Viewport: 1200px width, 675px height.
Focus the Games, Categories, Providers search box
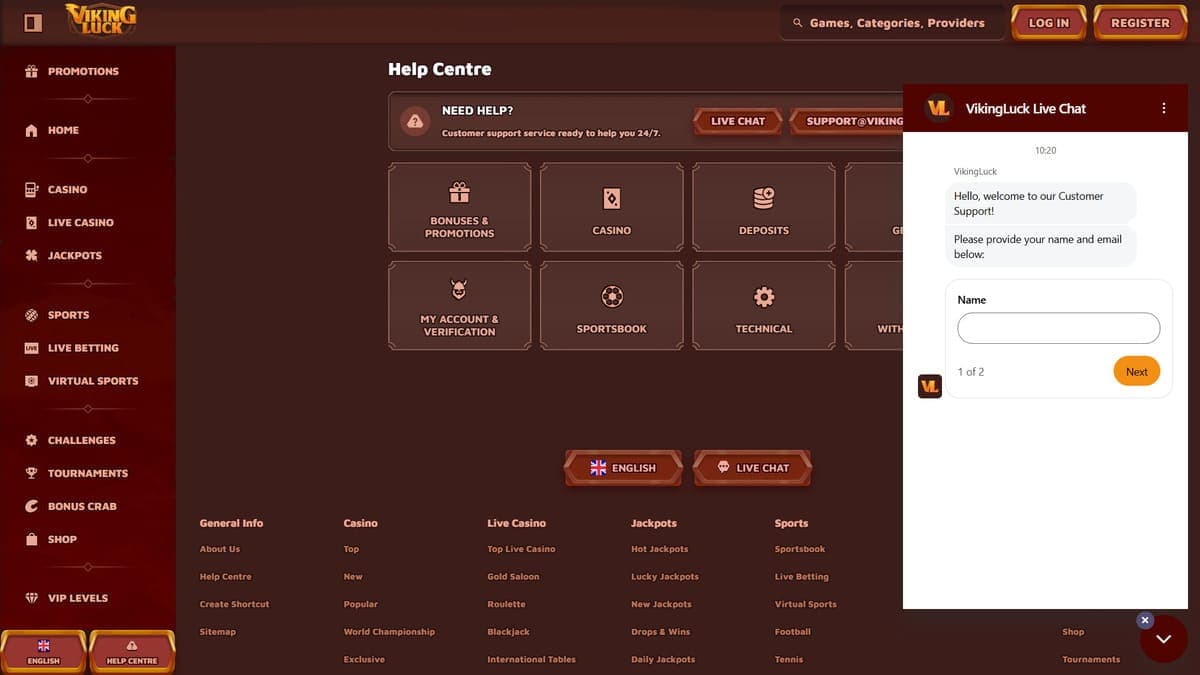point(893,23)
